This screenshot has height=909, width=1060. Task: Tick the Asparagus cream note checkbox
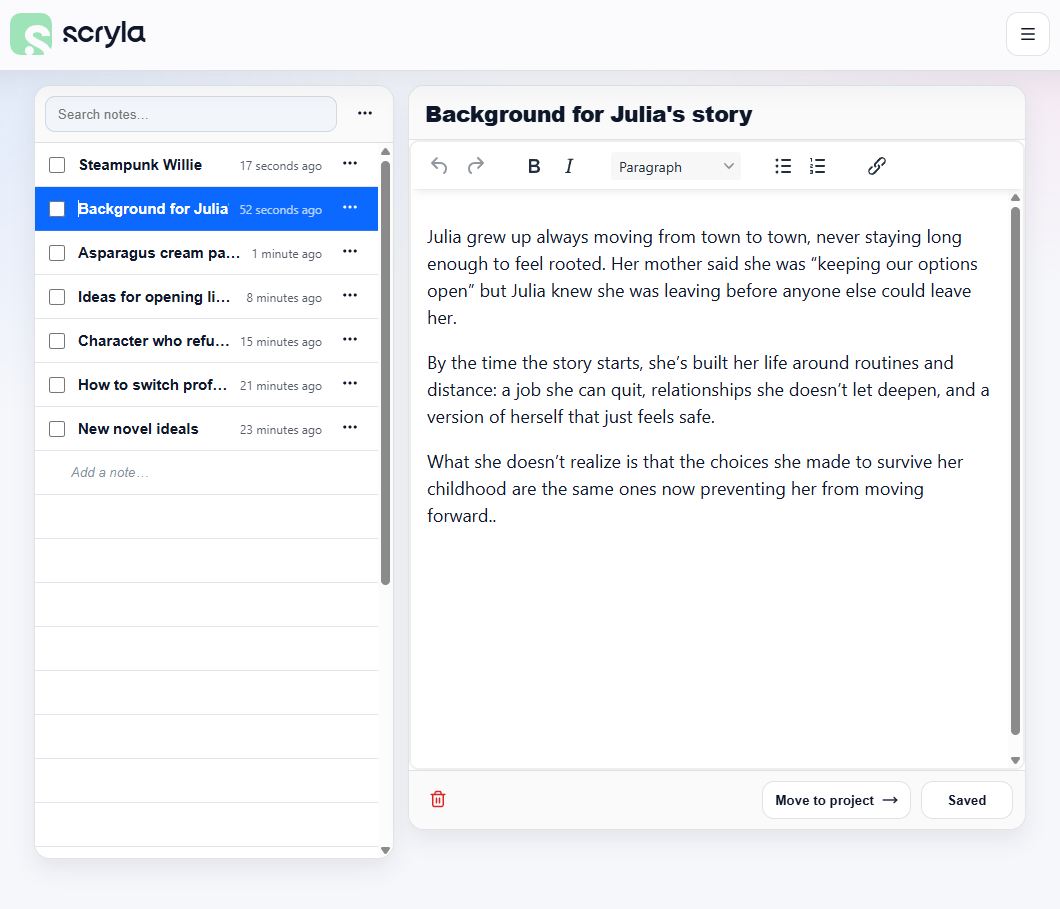(x=57, y=253)
